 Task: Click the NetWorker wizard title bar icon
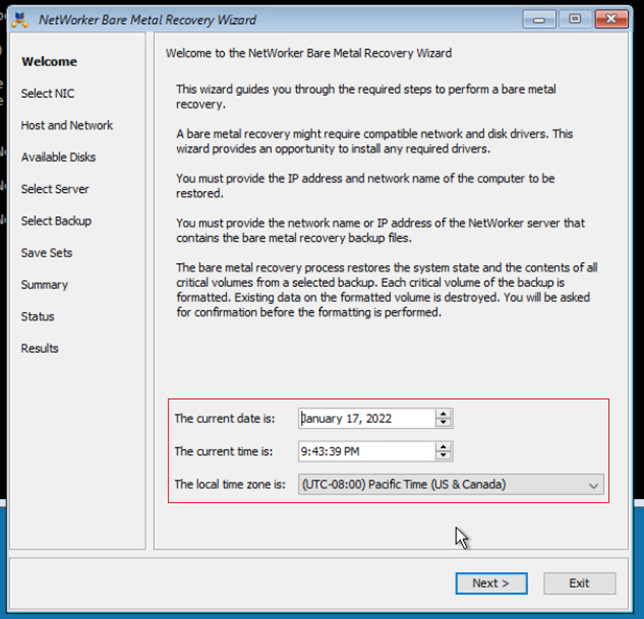click(20, 20)
